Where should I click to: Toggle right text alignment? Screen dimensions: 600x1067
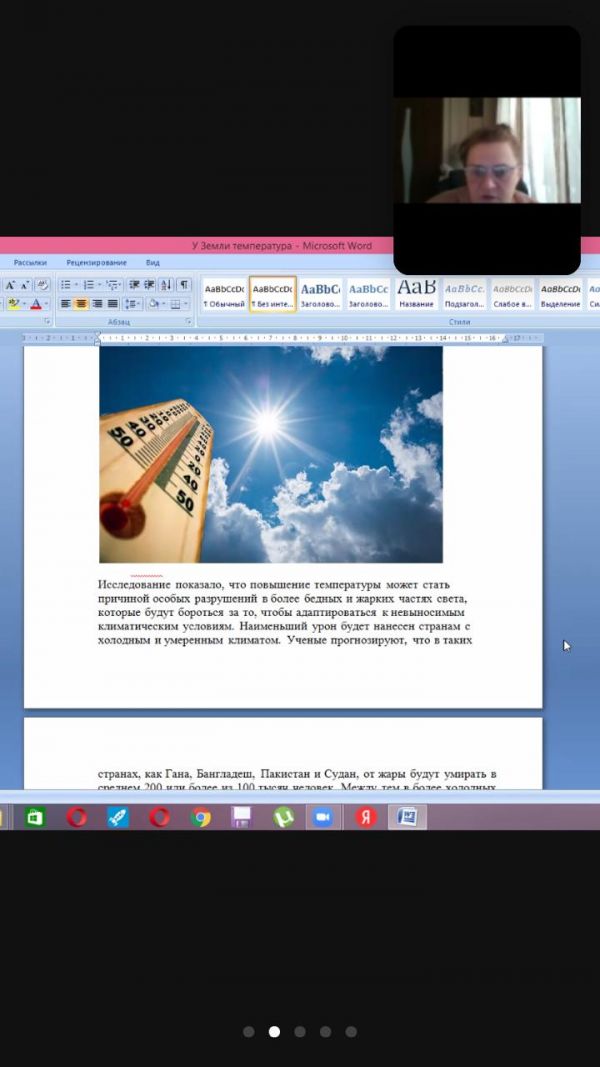tap(97, 304)
